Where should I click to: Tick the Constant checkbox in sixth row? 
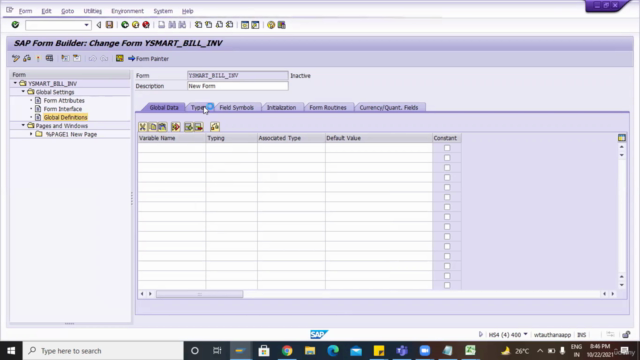447,197
